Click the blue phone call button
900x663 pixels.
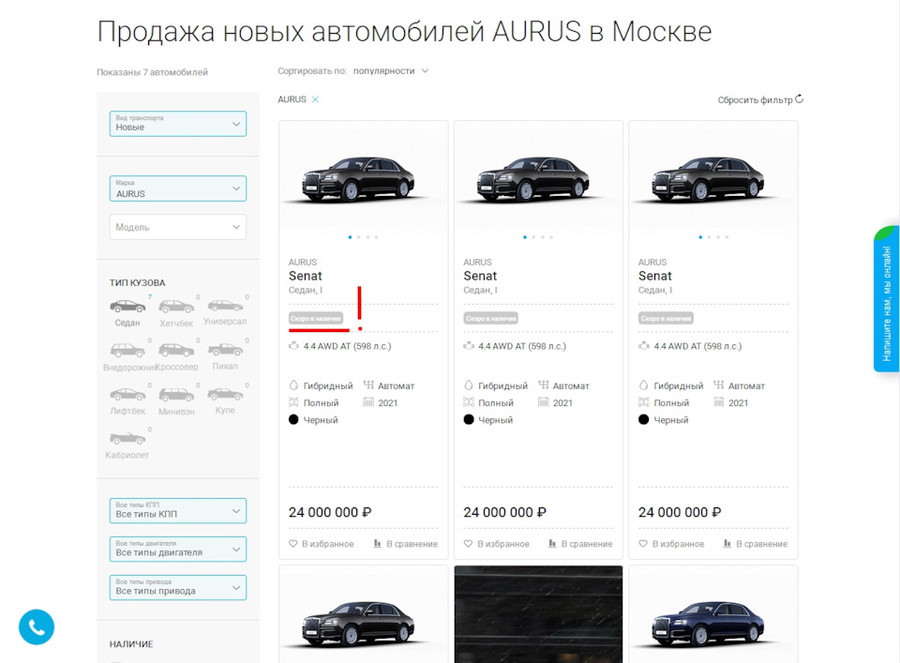click(36, 627)
